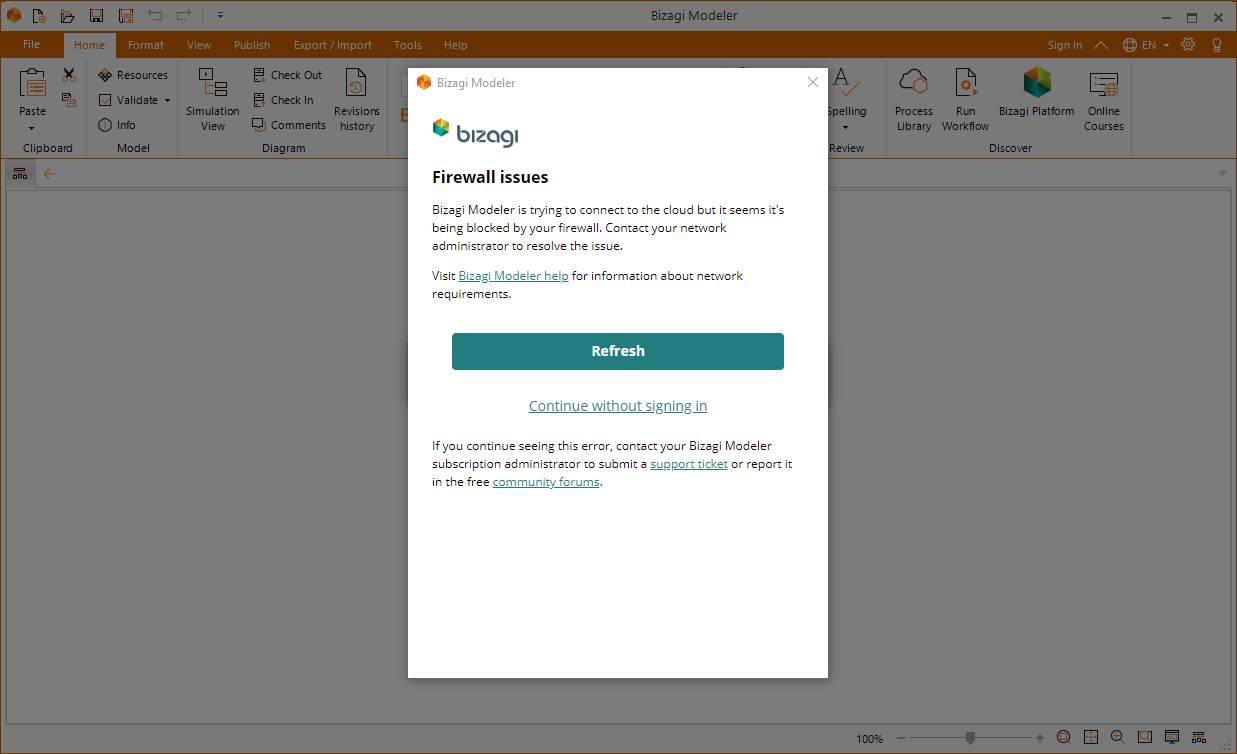Click the Paste clipboard icon
The width and height of the screenshot is (1237, 754).
coord(32,84)
